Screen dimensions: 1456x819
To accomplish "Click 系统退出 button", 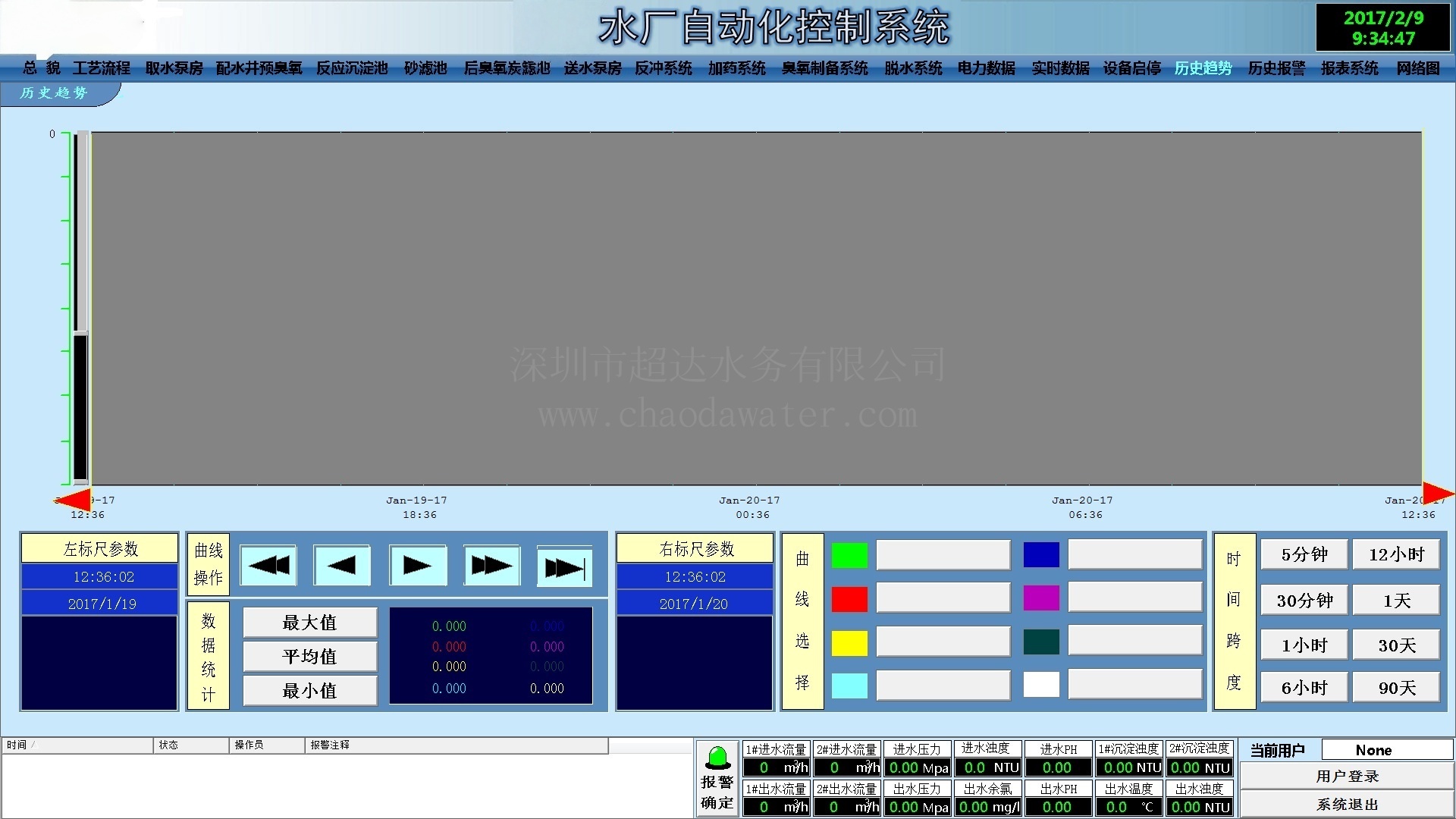I will [x=1347, y=805].
